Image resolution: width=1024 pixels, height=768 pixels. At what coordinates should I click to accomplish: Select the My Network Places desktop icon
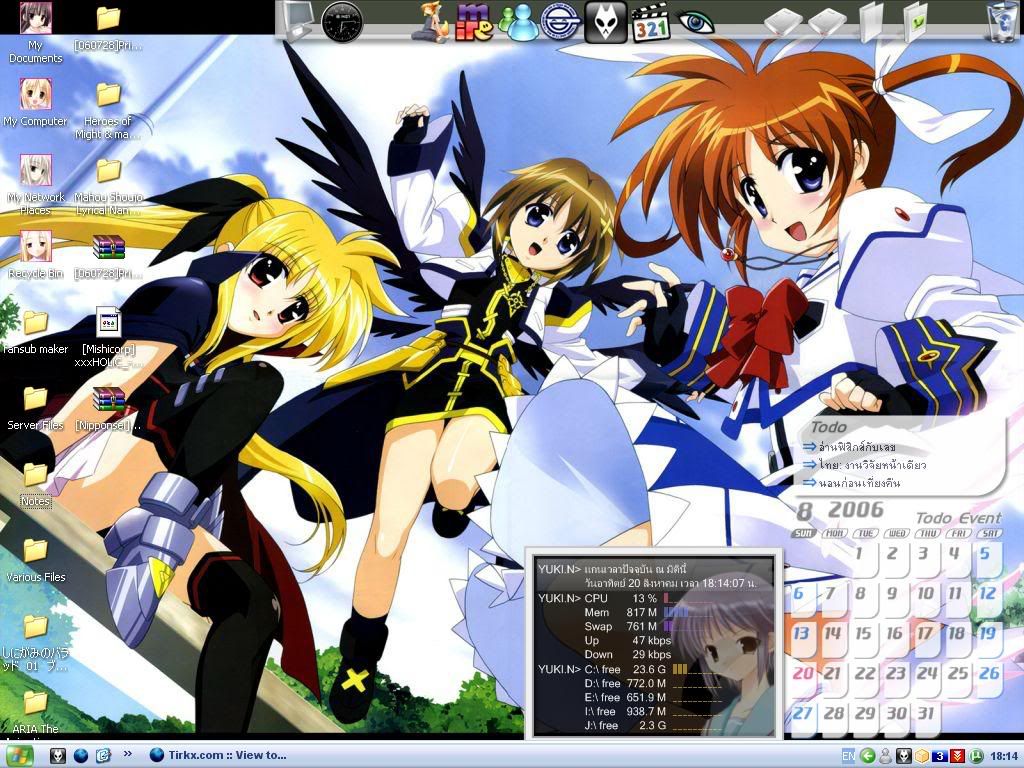coord(35,185)
